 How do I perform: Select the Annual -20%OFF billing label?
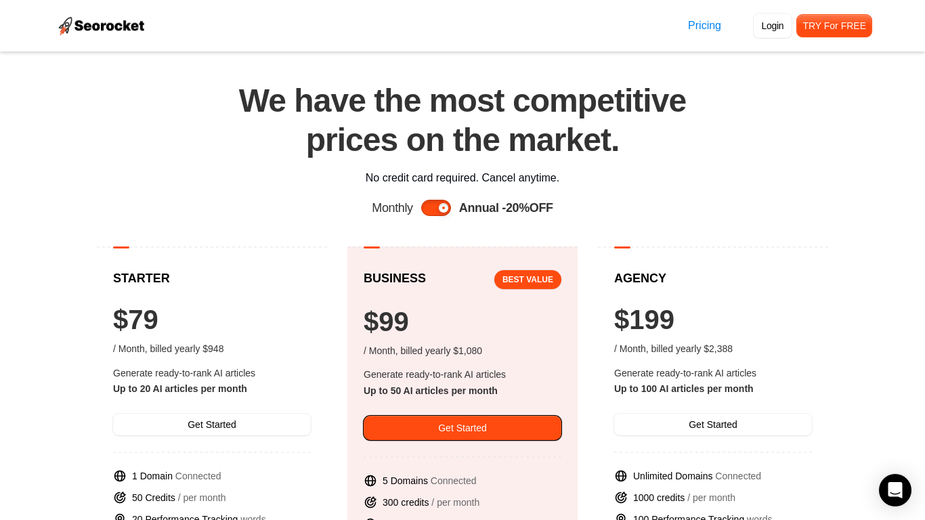[x=506, y=208]
